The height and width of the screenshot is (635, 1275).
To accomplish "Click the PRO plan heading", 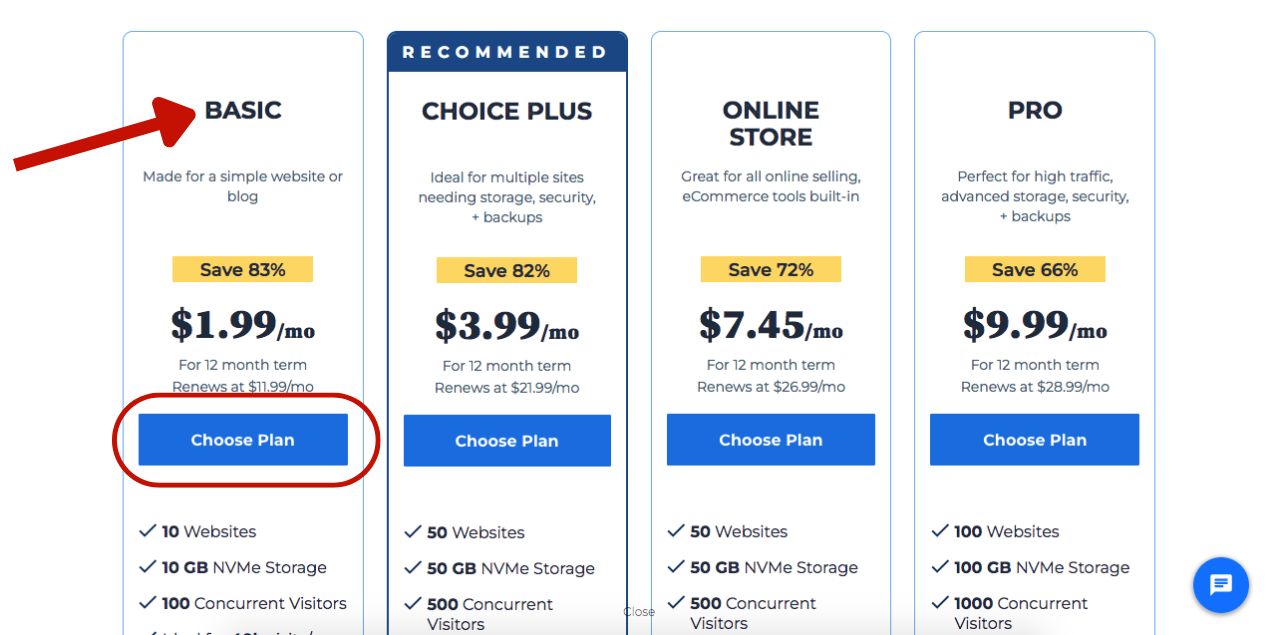I will (x=1035, y=110).
